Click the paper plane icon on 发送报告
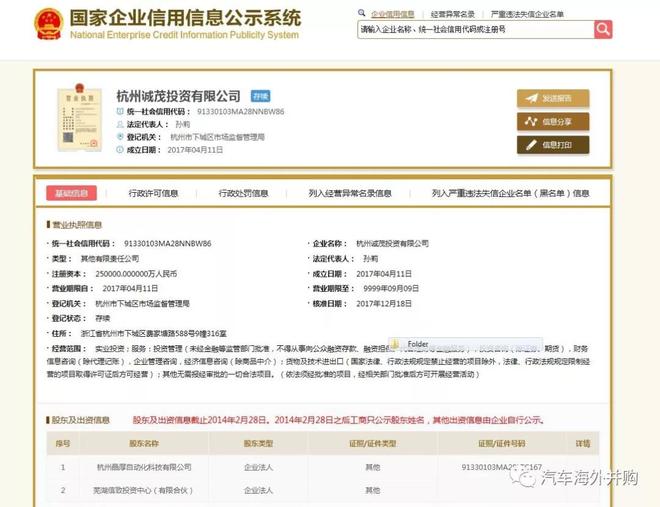 (532, 98)
